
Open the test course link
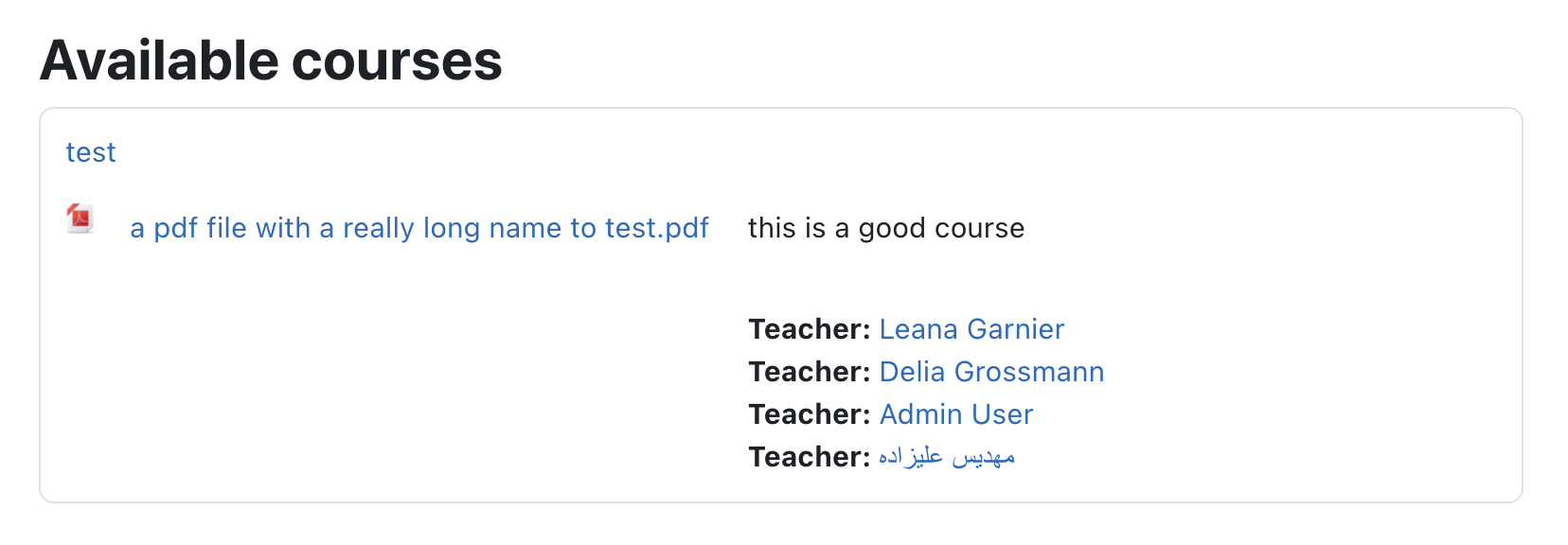(x=91, y=152)
